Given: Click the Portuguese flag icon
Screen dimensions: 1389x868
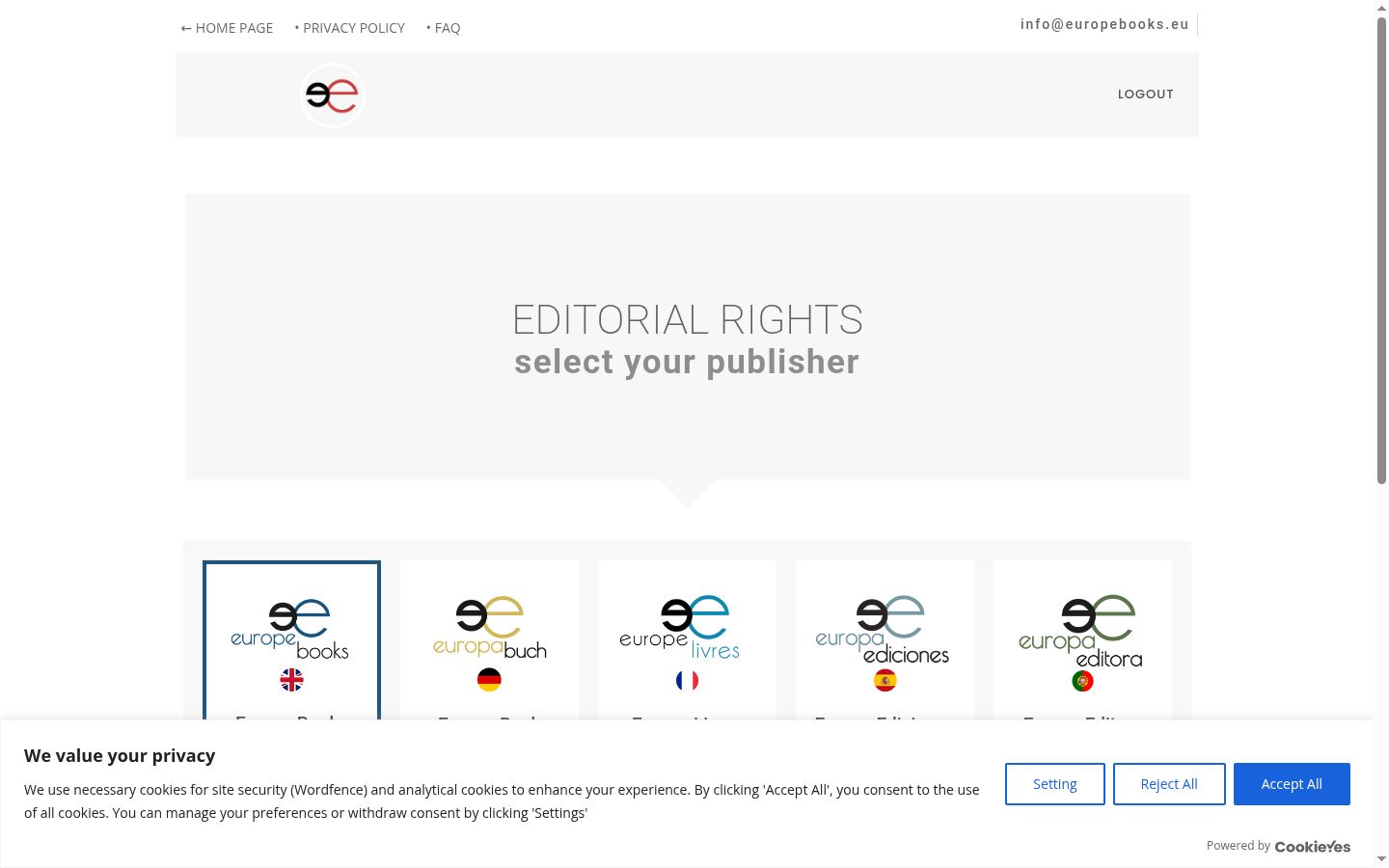Looking at the screenshot, I should tap(1082, 681).
